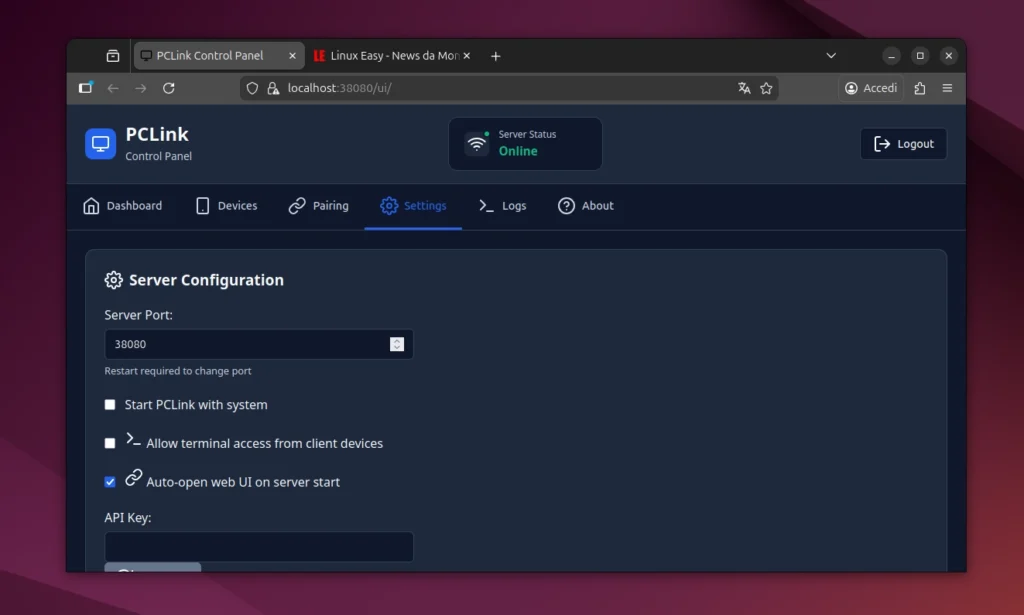Switch to the Logs tab
1024x615 pixels.
[x=502, y=206]
